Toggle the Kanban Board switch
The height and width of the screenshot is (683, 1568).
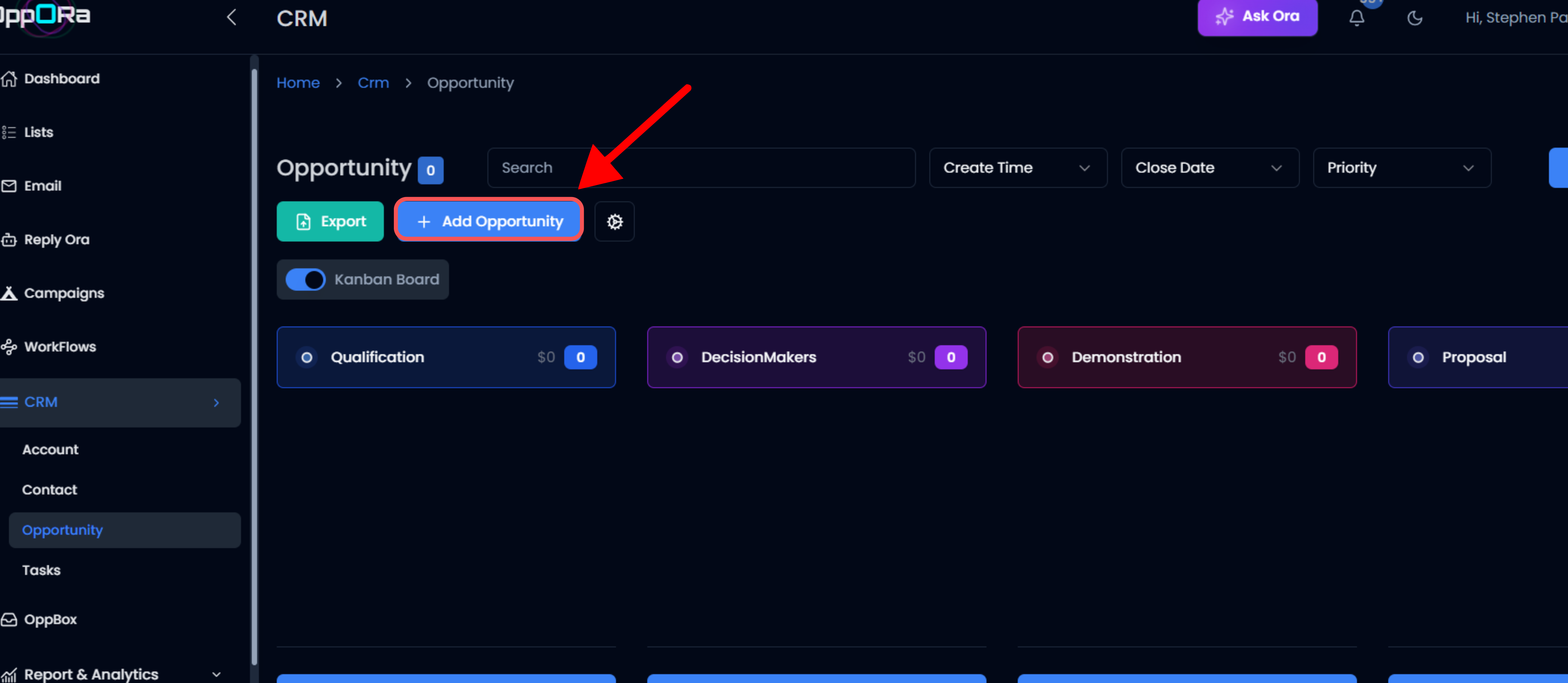click(x=306, y=279)
